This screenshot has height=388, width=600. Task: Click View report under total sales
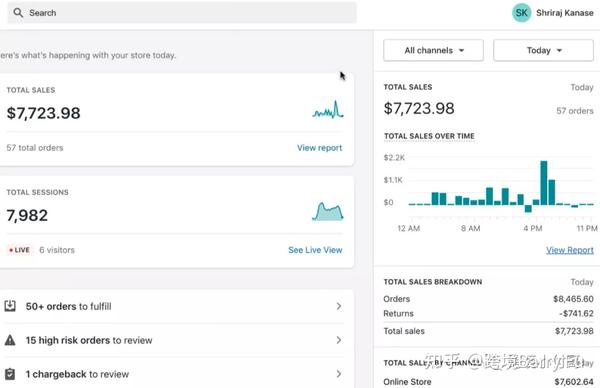320,148
